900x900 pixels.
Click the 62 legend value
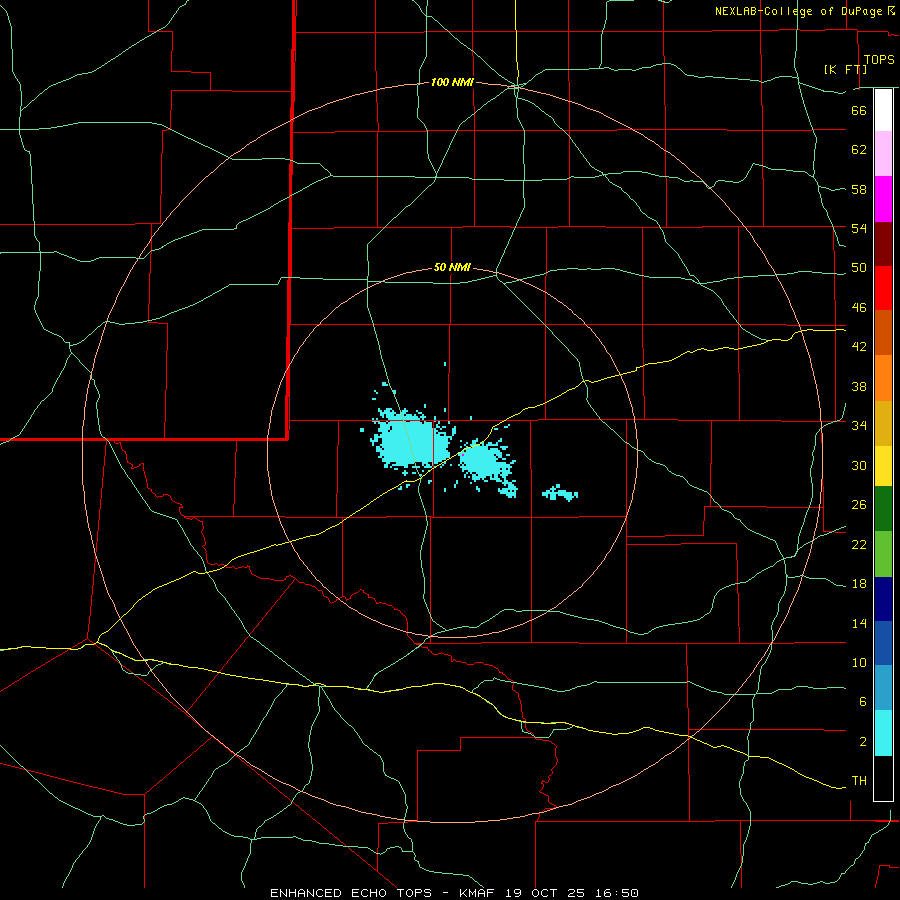click(859, 150)
